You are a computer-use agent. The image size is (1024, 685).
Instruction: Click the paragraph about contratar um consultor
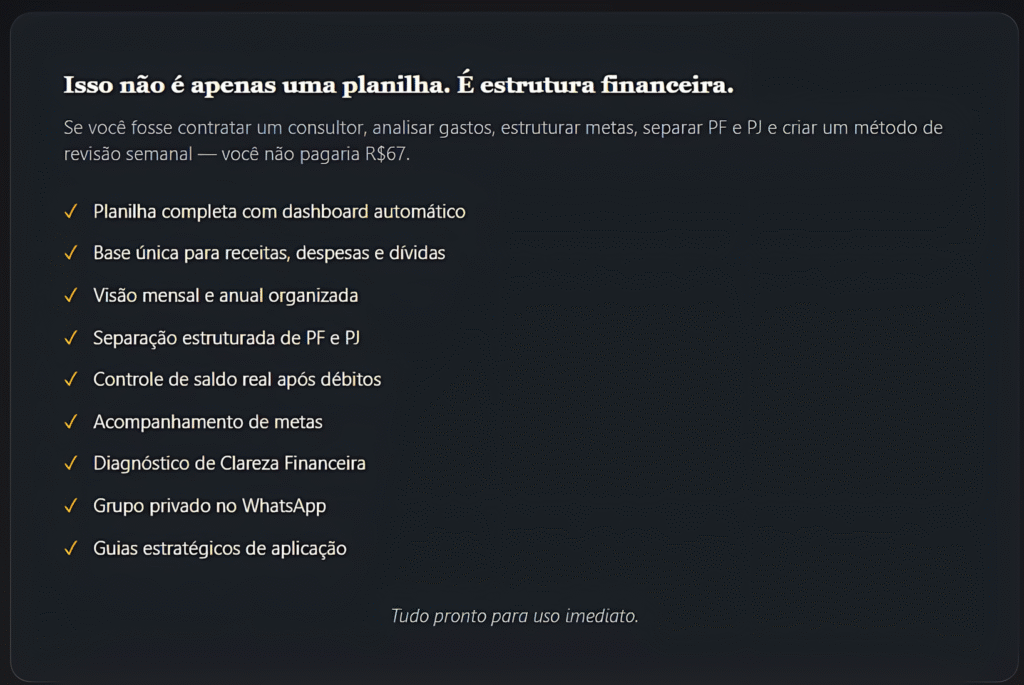pyautogui.click(x=502, y=142)
